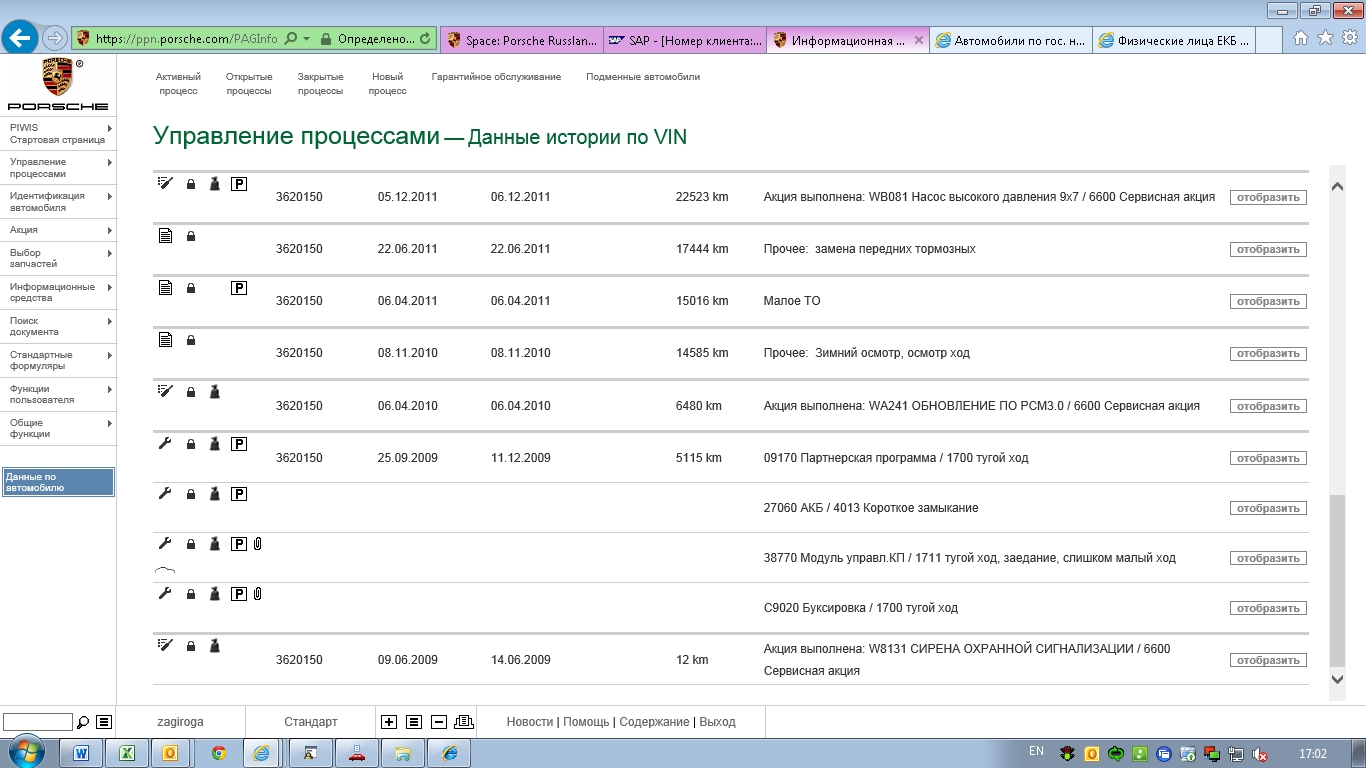The image size is (1366, 768).
Task: Click the list icon next to the search magnifier
Action: pyautogui.click(x=104, y=722)
